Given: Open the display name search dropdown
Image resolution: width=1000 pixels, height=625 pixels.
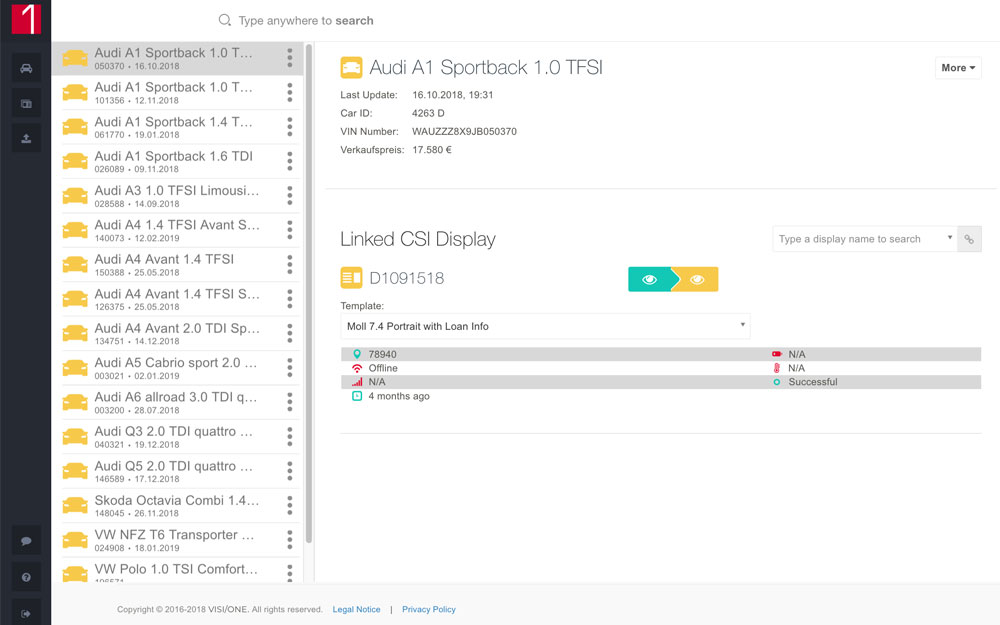Looking at the screenshot, I should 865,239.
